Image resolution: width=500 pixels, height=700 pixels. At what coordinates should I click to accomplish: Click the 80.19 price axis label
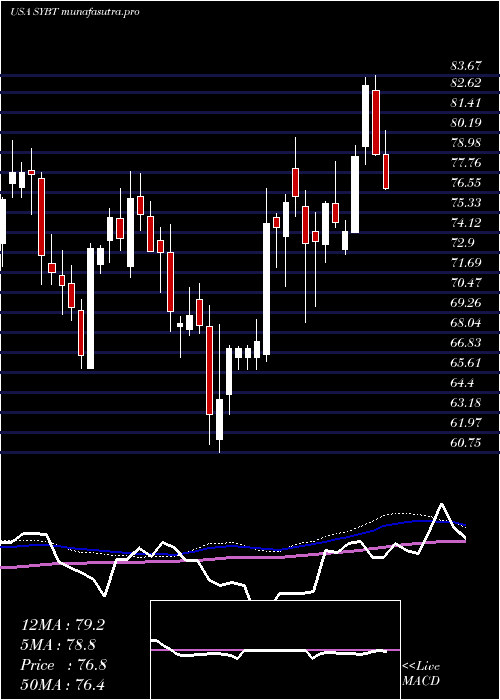pos(466,123)
